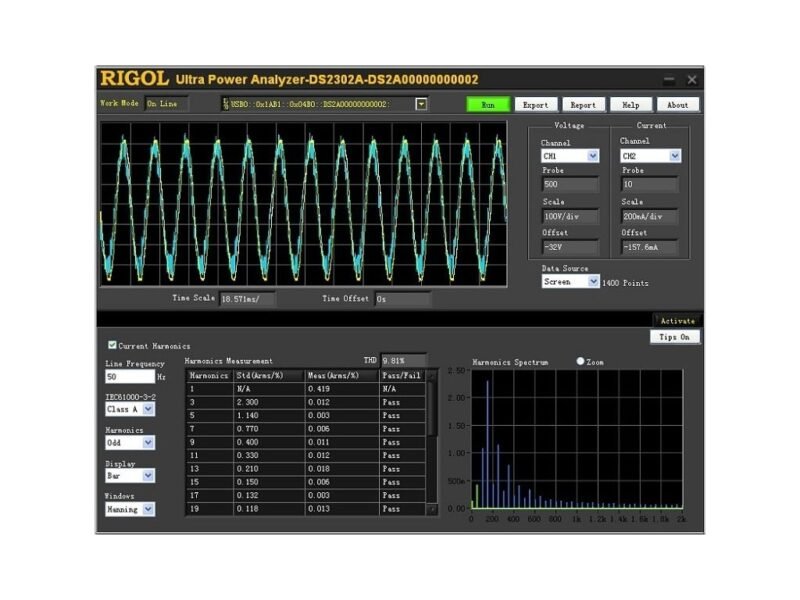Viewport: 800px width, 600px height.
Task: Click the Harmonics Spectrum bar chart
Action: (577, 439)
